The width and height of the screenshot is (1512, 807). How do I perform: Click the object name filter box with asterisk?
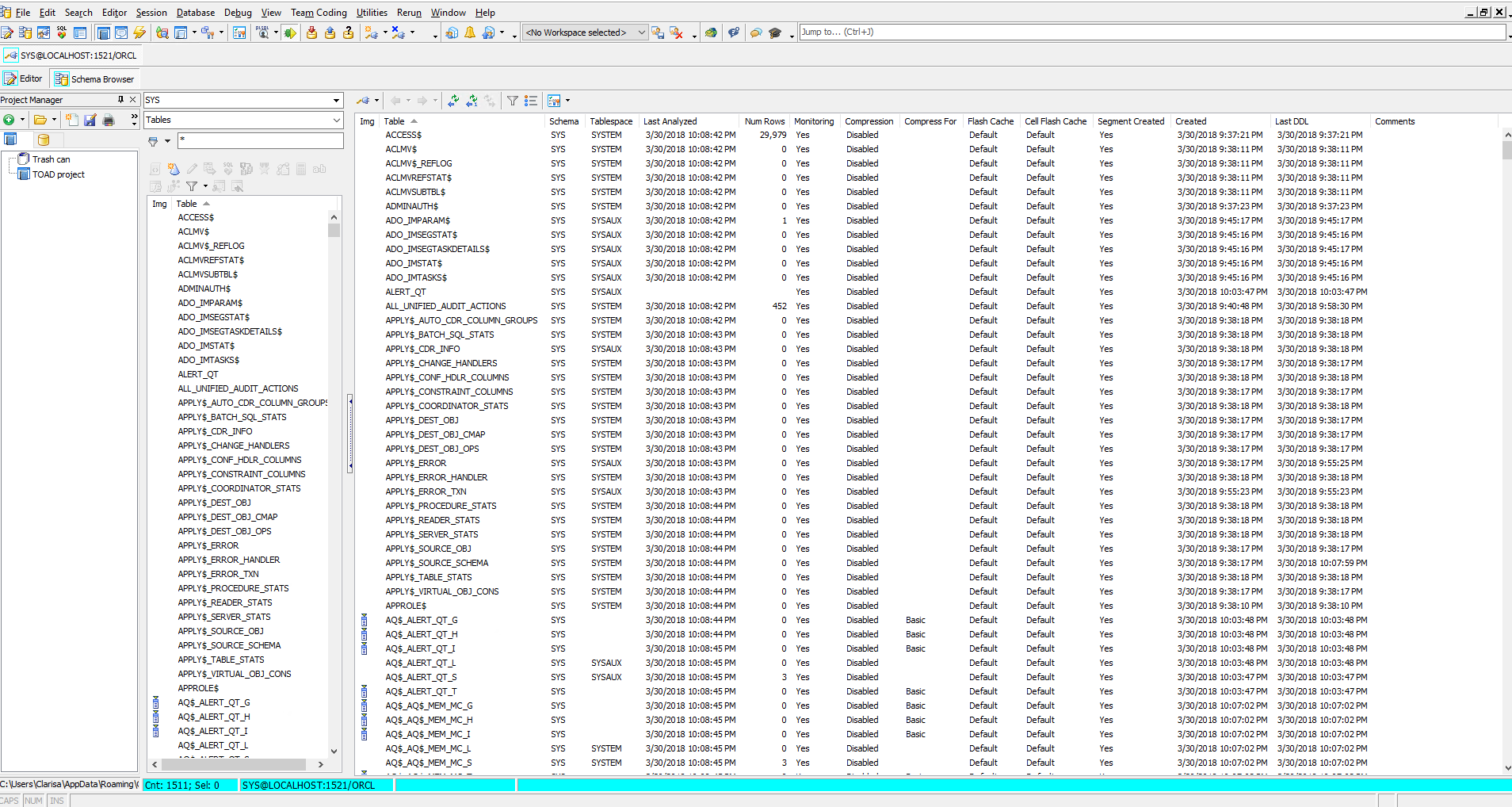261,140
